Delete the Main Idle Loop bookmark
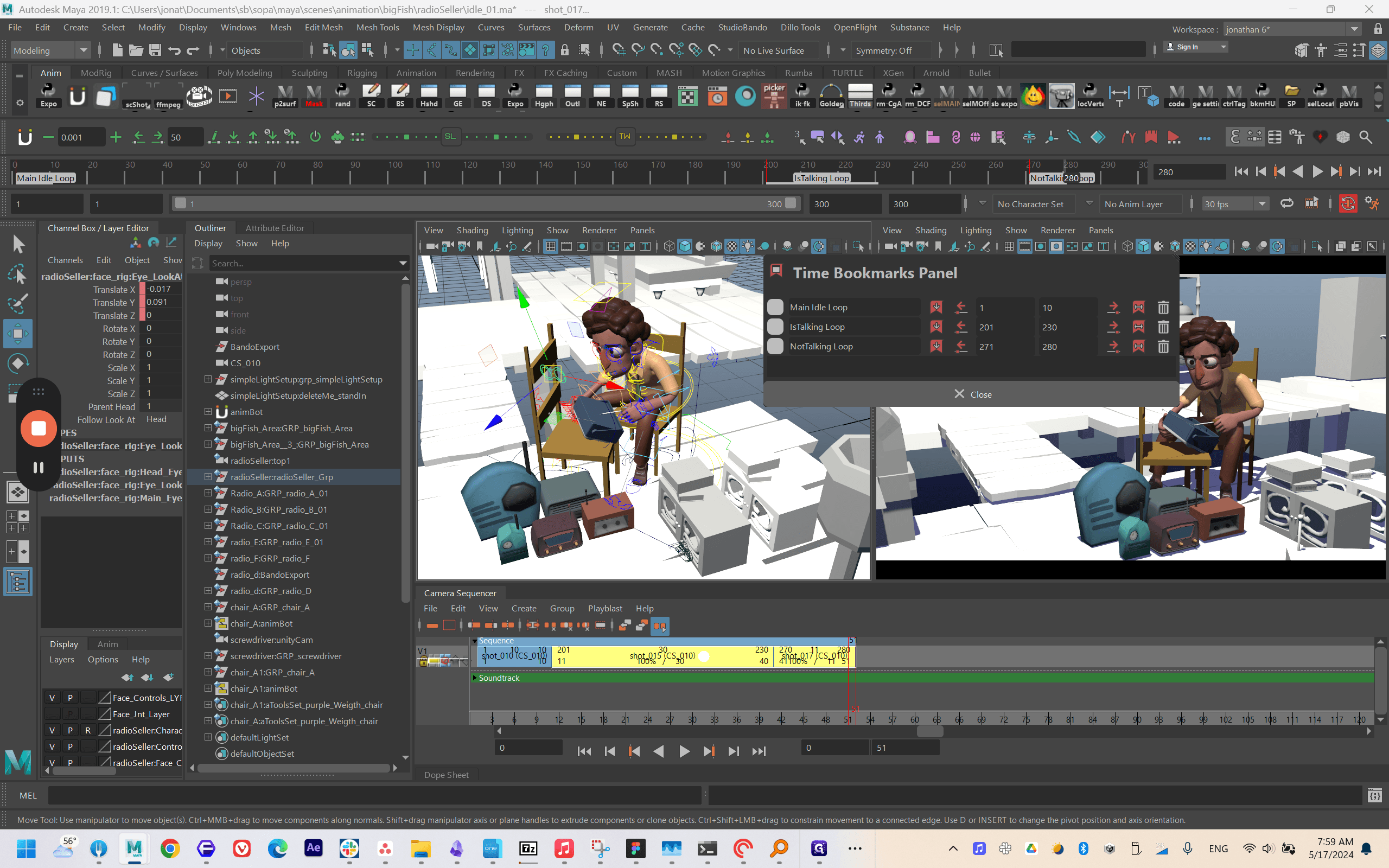The width and height of the screenshot is (1389, 868). click(1163, 308)
